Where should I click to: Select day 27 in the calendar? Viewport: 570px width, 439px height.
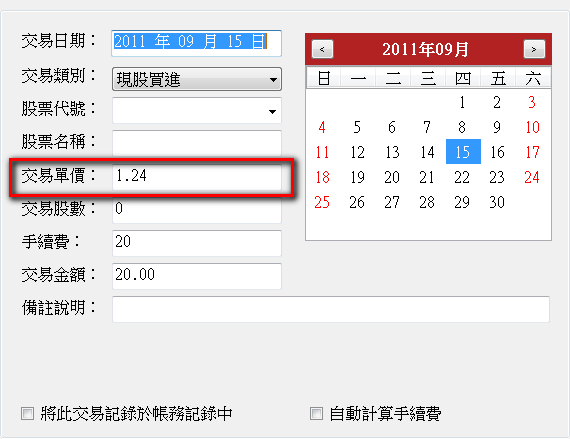392,202
